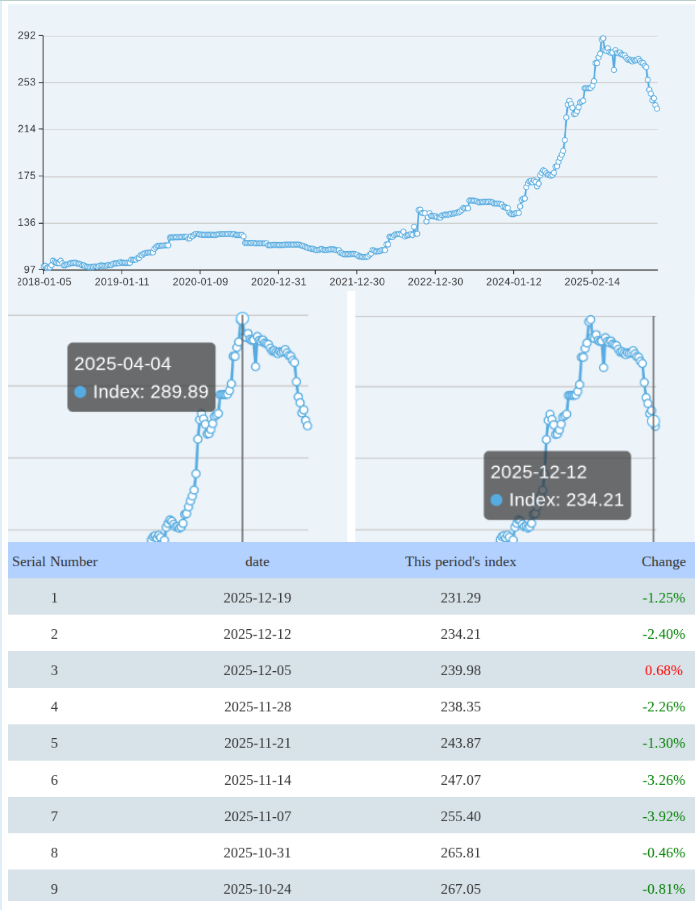The width and height of the screenshot is (696, 910).
Task: Click the 2020-01-09 x-axis label
Action: click(x=200, y=282)
